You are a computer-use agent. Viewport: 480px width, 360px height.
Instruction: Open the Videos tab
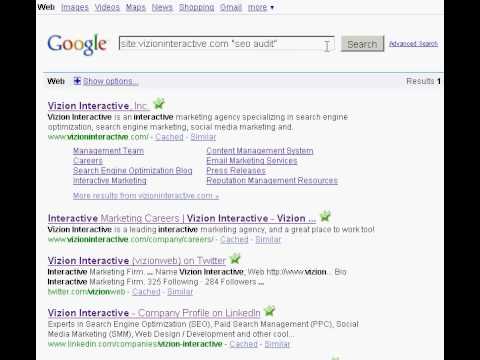[x=107, y=7]
